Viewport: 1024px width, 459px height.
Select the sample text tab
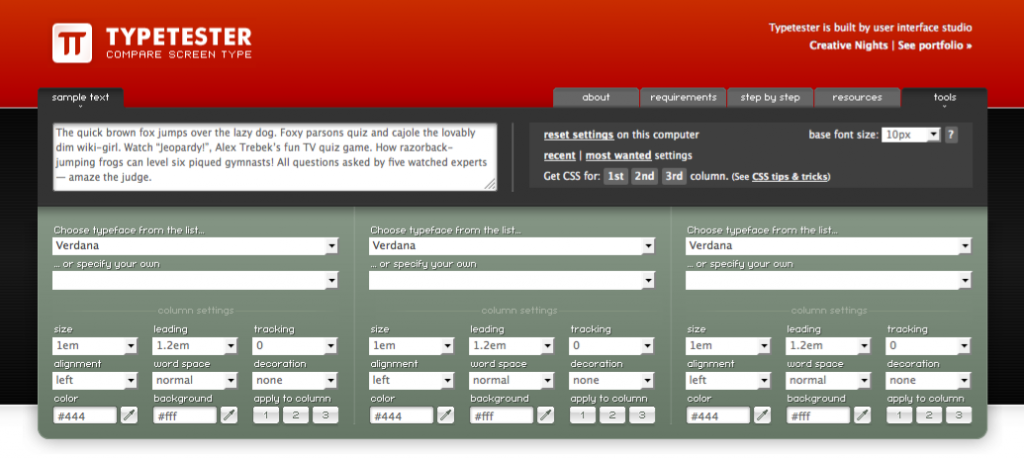[80, 98]
